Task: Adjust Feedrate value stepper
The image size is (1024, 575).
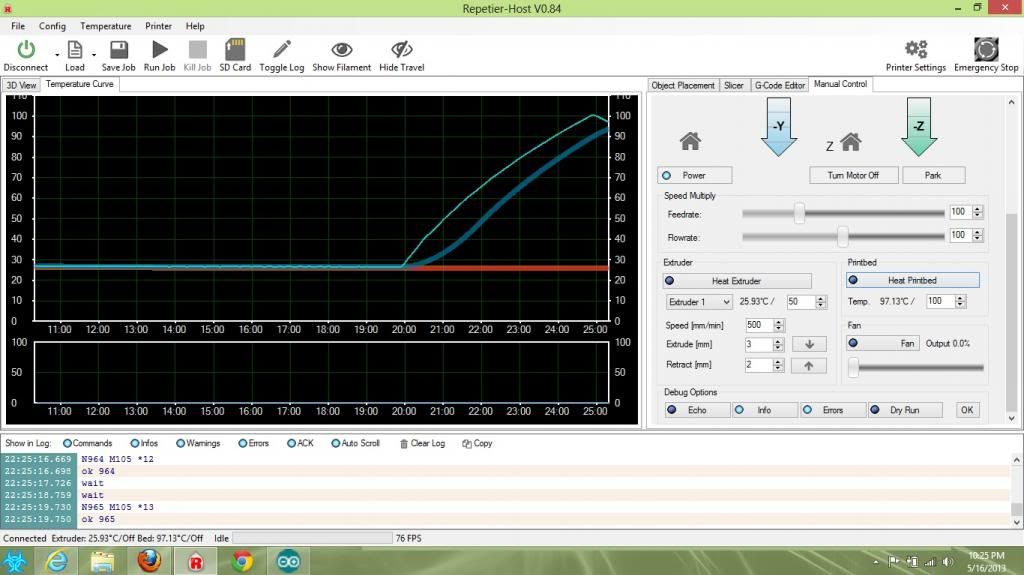Action: point(977,212)
